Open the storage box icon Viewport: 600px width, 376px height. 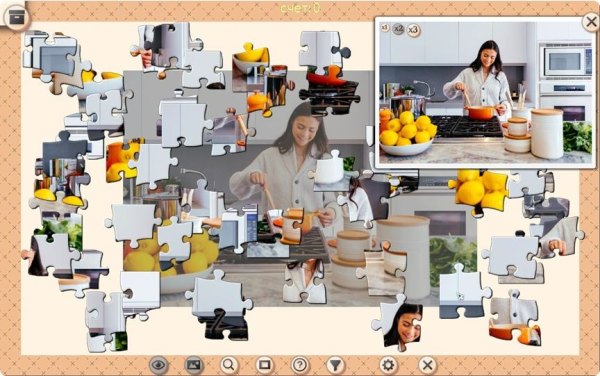tap(16, 17)
